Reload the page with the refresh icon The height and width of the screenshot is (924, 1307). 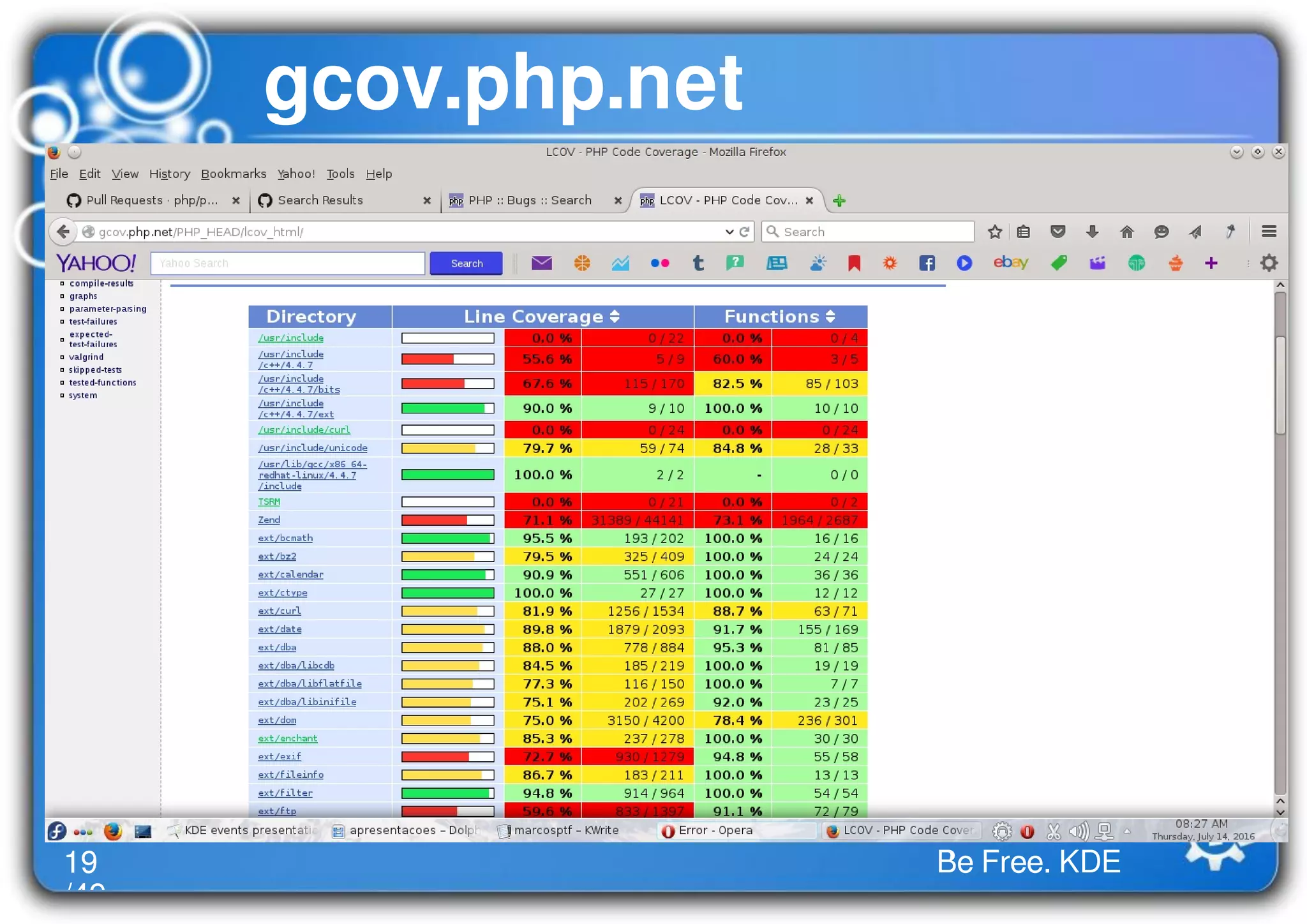pyautogui.click(x=744, y=232)
